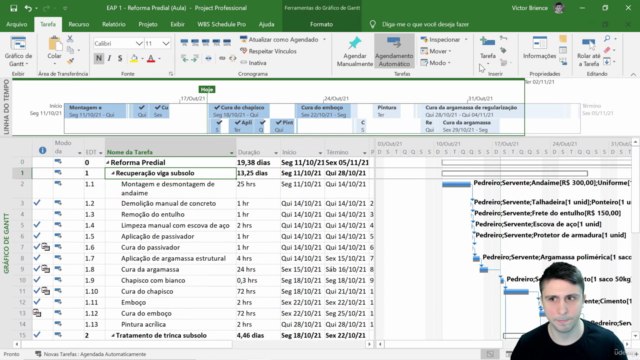This screenshot has height=360, width=640.
Task: Open the Gráfico de Gantt view button
Action: (18, 52)
